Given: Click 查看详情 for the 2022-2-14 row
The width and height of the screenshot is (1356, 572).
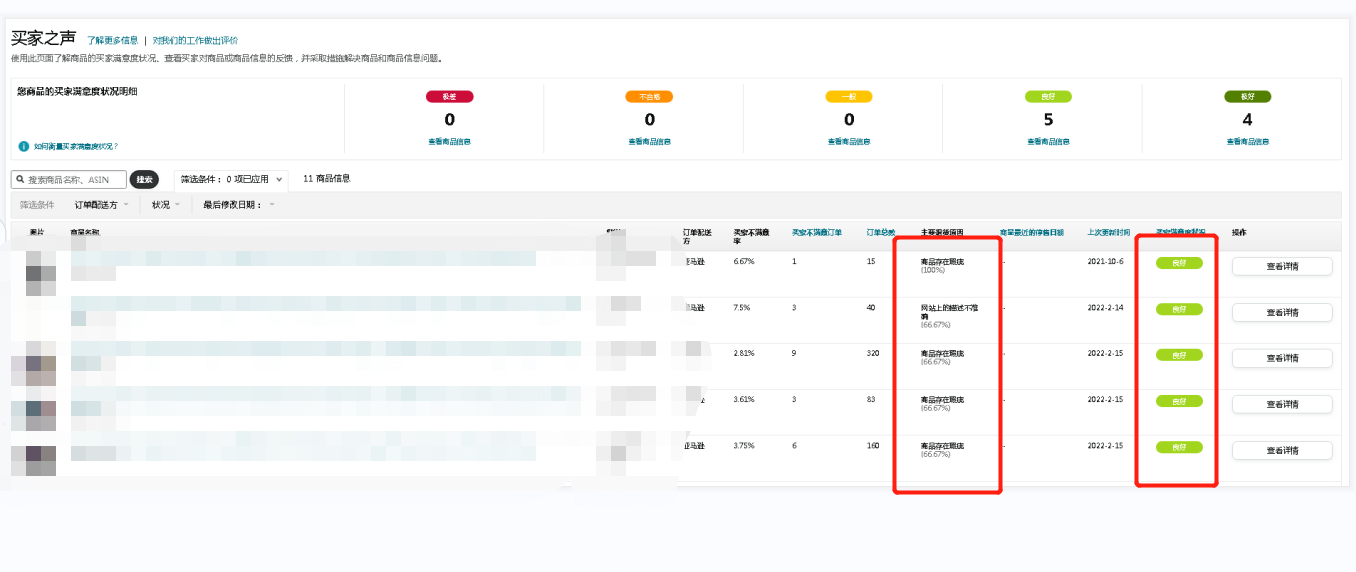Looking at the screenshot, I should 1281,312.
